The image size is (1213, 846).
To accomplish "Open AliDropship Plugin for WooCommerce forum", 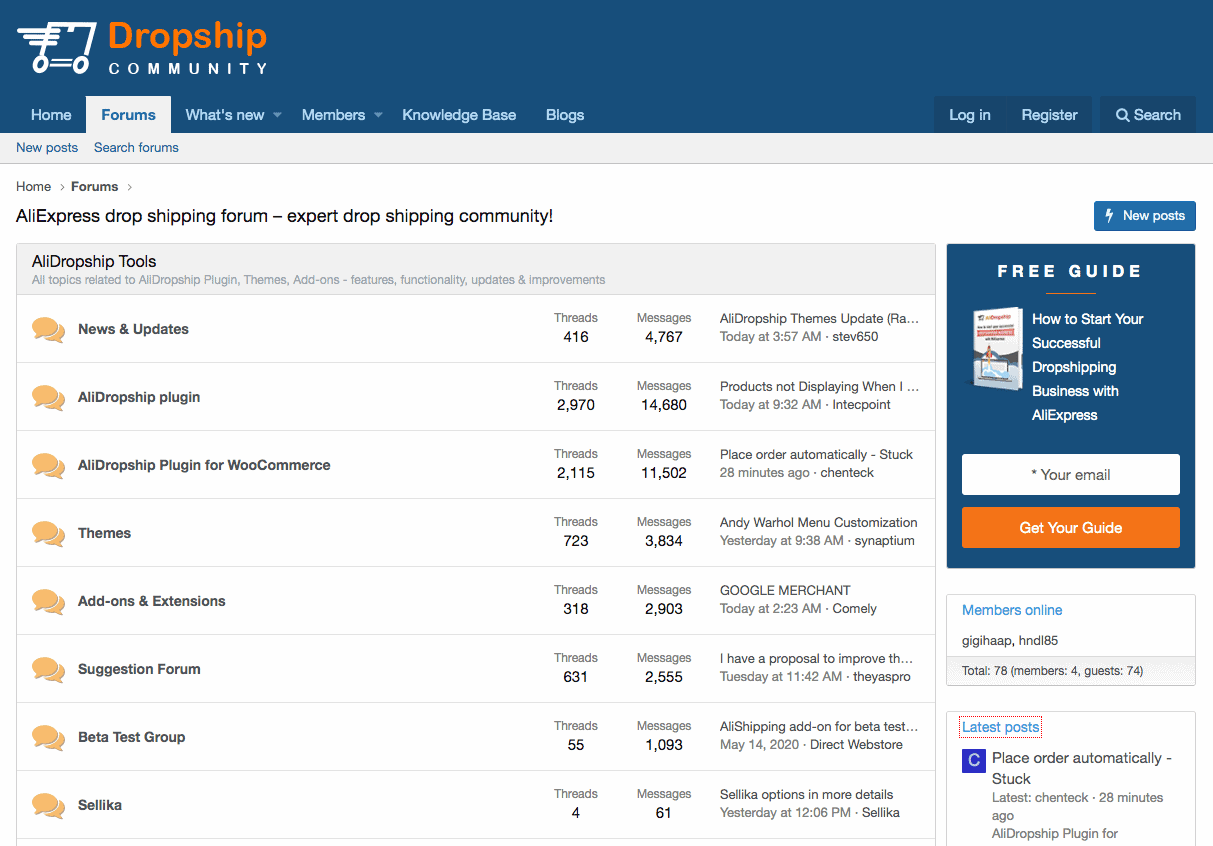I will [204, 465].
